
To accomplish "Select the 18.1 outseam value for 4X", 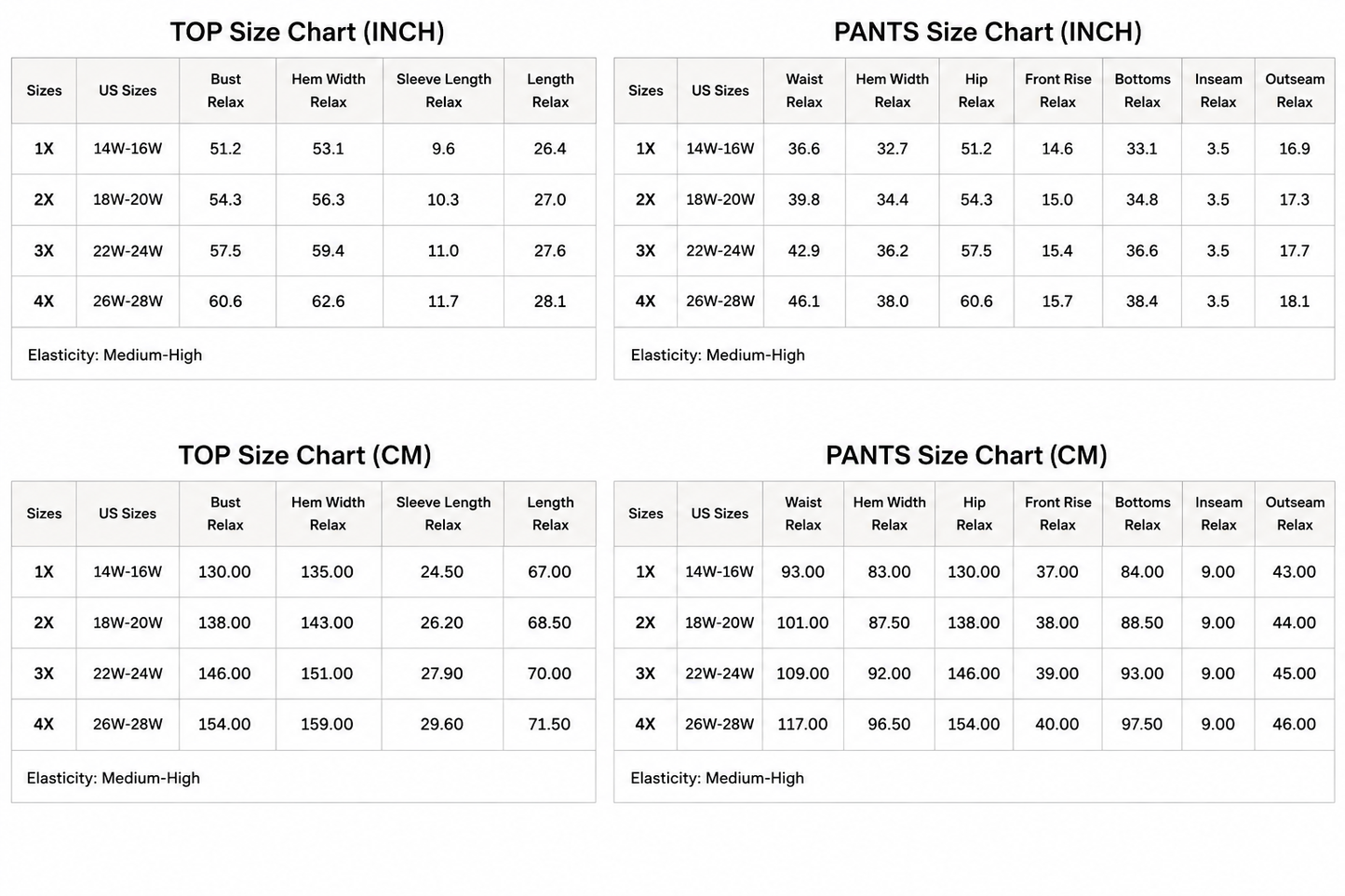I will click(1294, 301).
